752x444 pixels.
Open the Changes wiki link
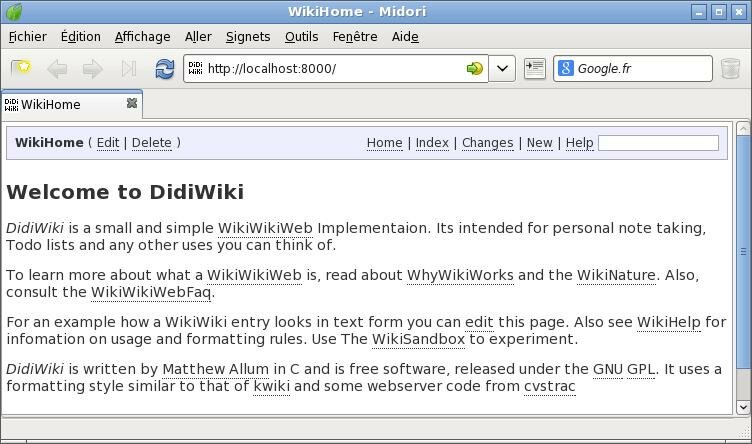coord(488,143)
